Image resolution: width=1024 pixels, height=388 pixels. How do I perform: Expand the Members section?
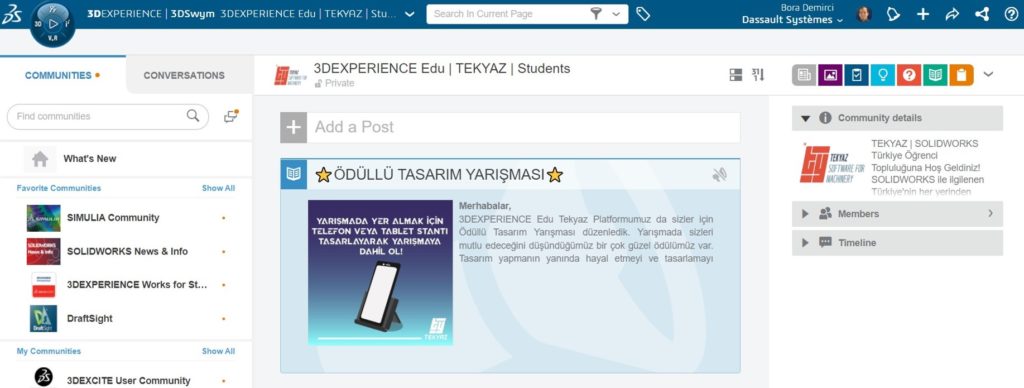coord(897,214)
